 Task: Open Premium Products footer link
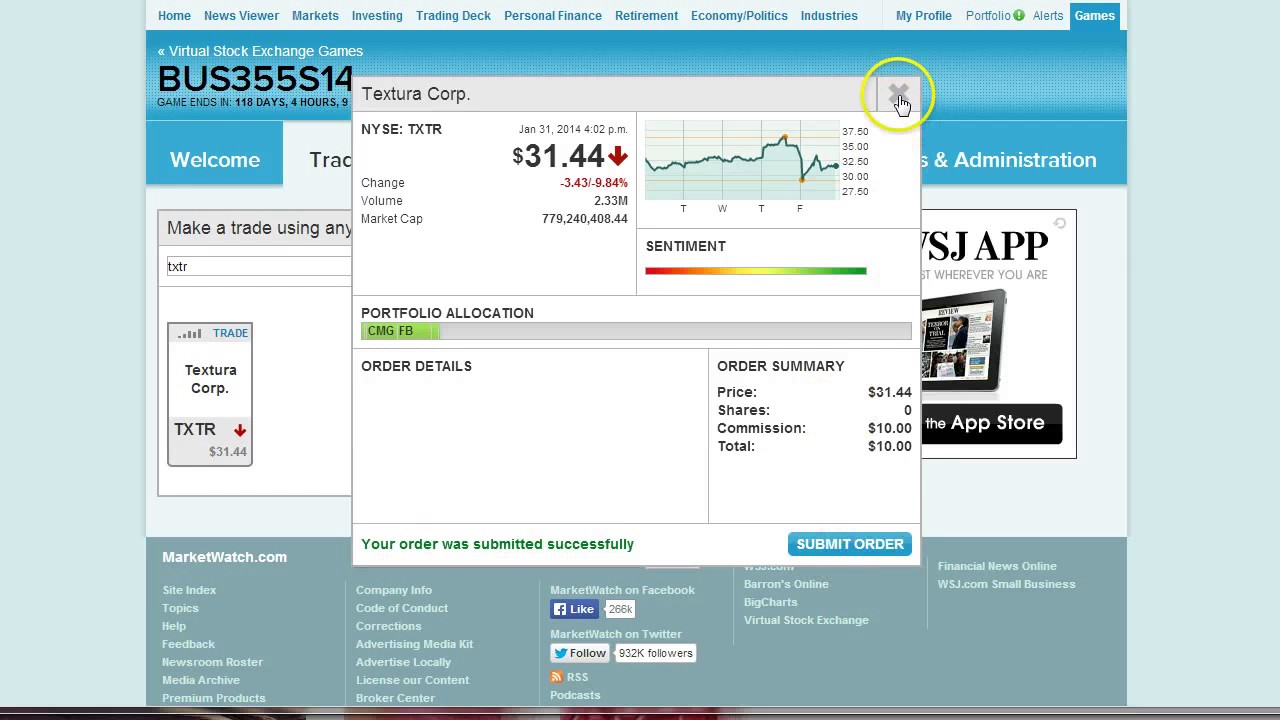point(214,698)
